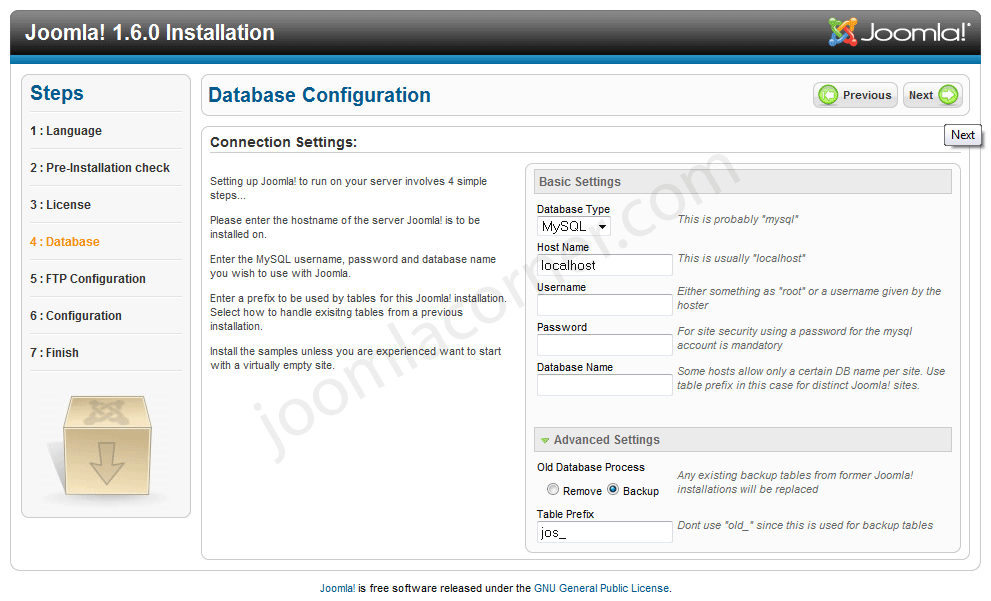Go to step 3: License
This screenshot has height=601, width=991.
coord(60,205)
